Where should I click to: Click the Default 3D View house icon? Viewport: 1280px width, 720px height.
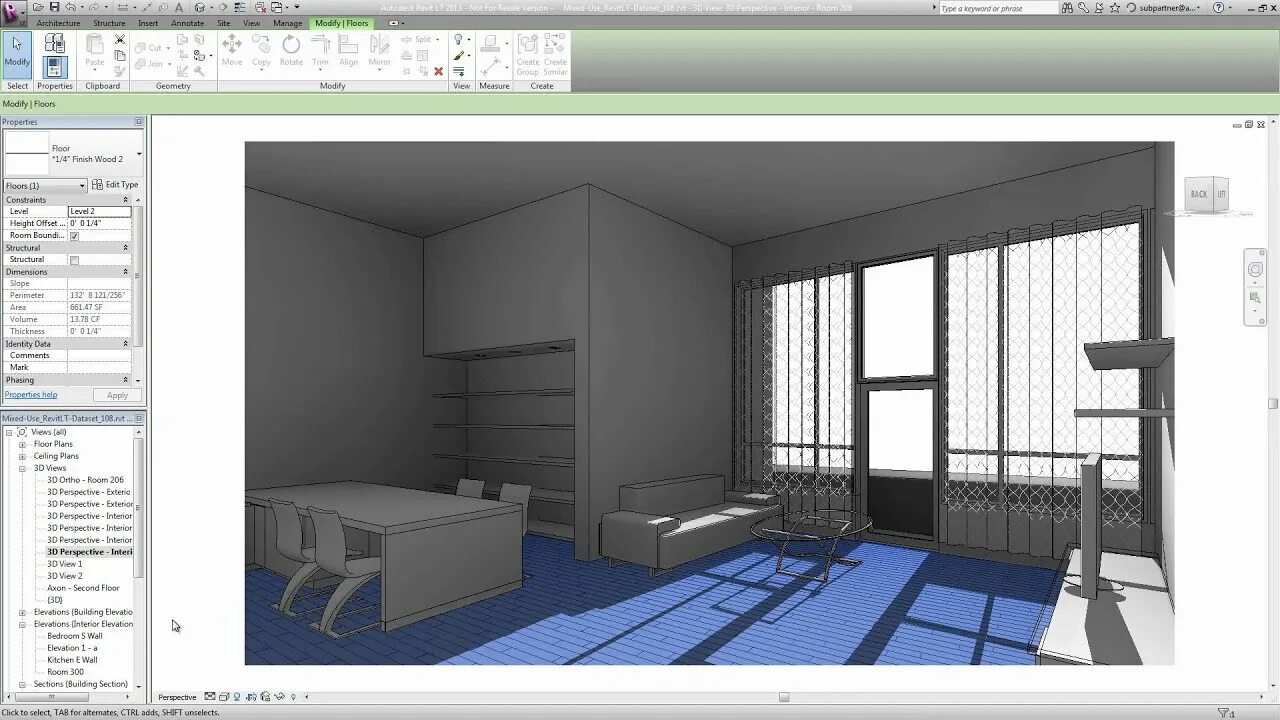(x=200, y=8)
